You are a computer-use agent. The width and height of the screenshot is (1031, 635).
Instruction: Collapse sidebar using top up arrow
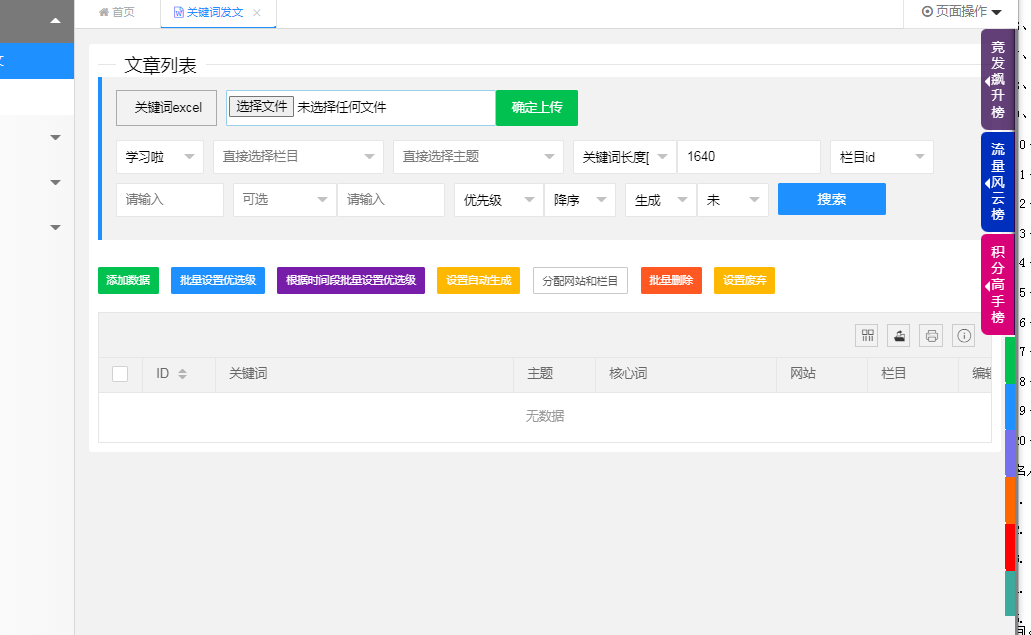coord(56,20)
